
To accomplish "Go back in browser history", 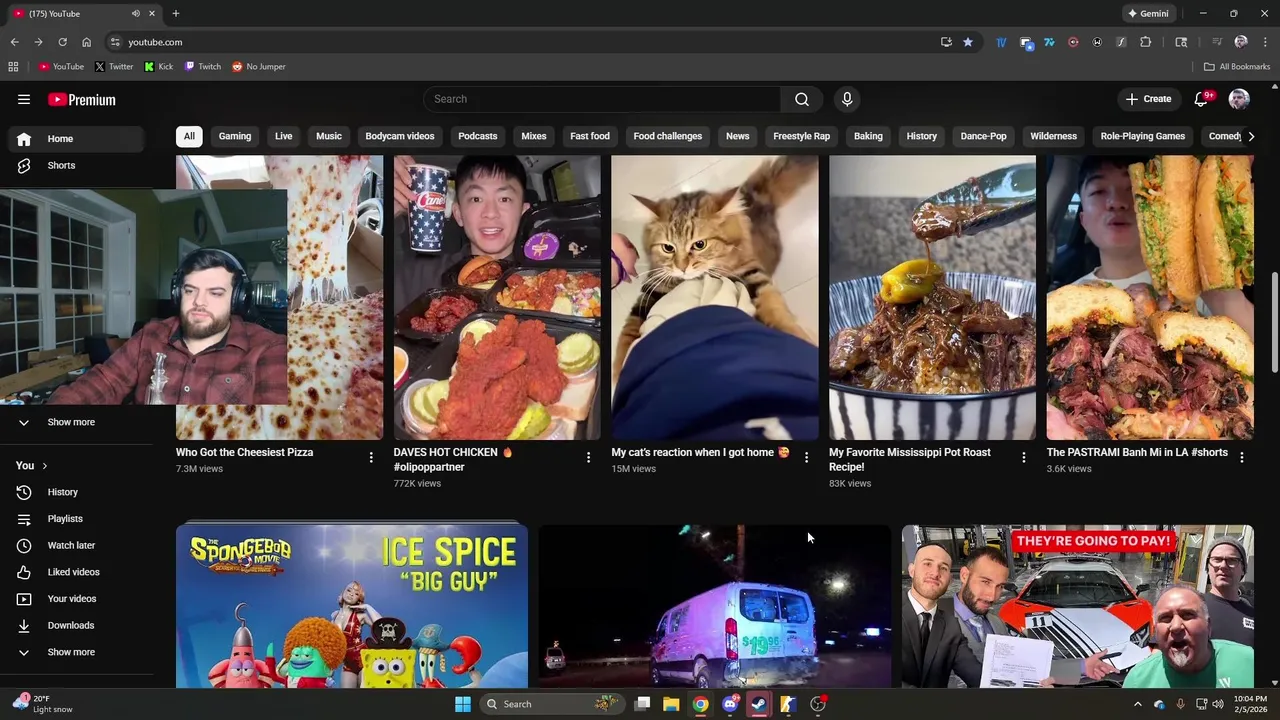I will click(14, 42).
